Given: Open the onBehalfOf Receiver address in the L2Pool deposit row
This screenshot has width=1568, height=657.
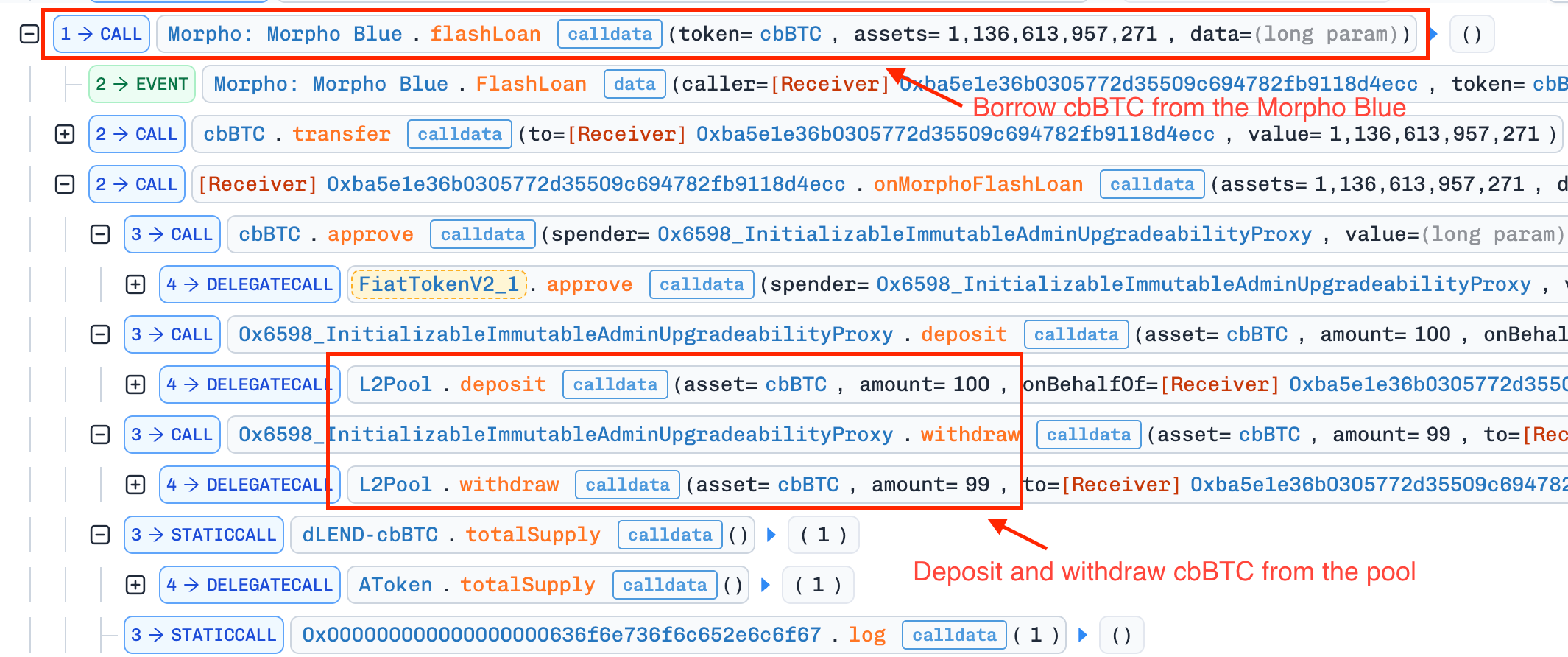Looking at the screenshot, I should point(1364,384).
